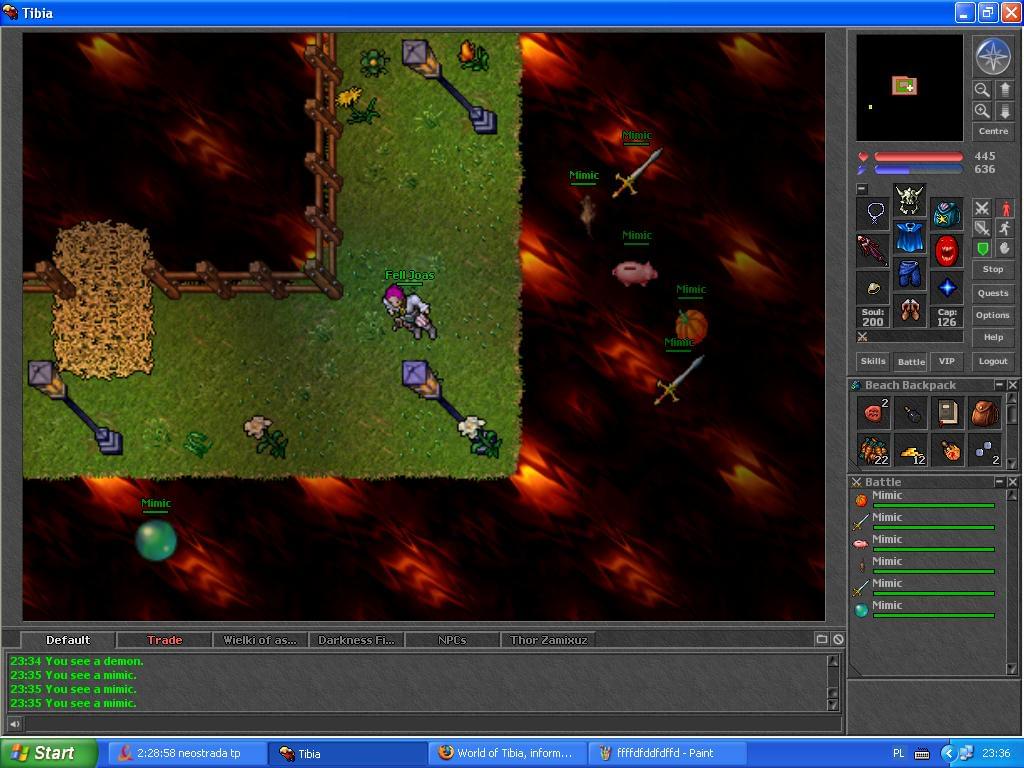This screenshot has height=768, width=1024.
Task: Select the stack of 12 yellow cheese
Action: pos(910,450)
